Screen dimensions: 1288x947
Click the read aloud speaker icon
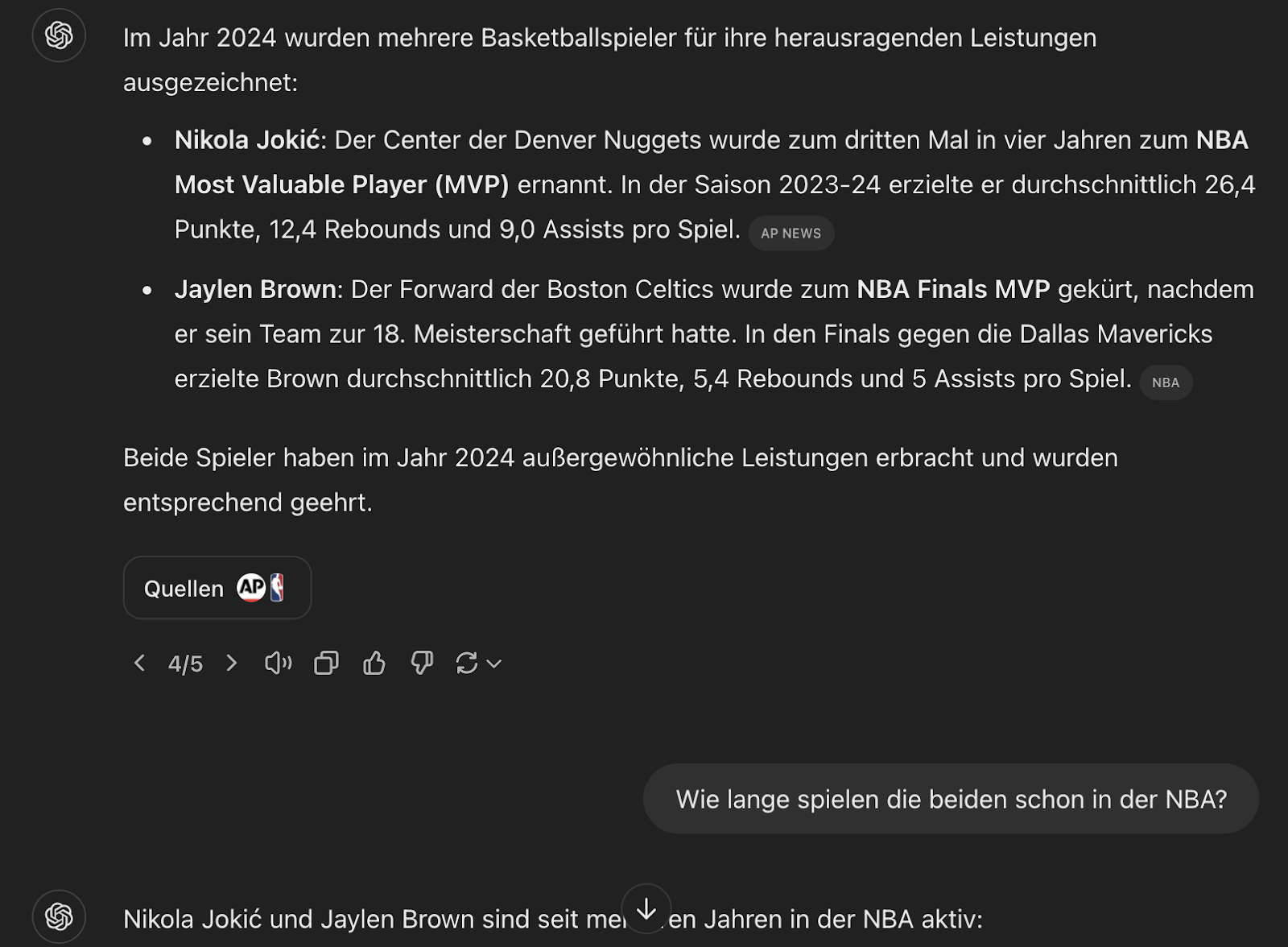[x=279, y=663]
